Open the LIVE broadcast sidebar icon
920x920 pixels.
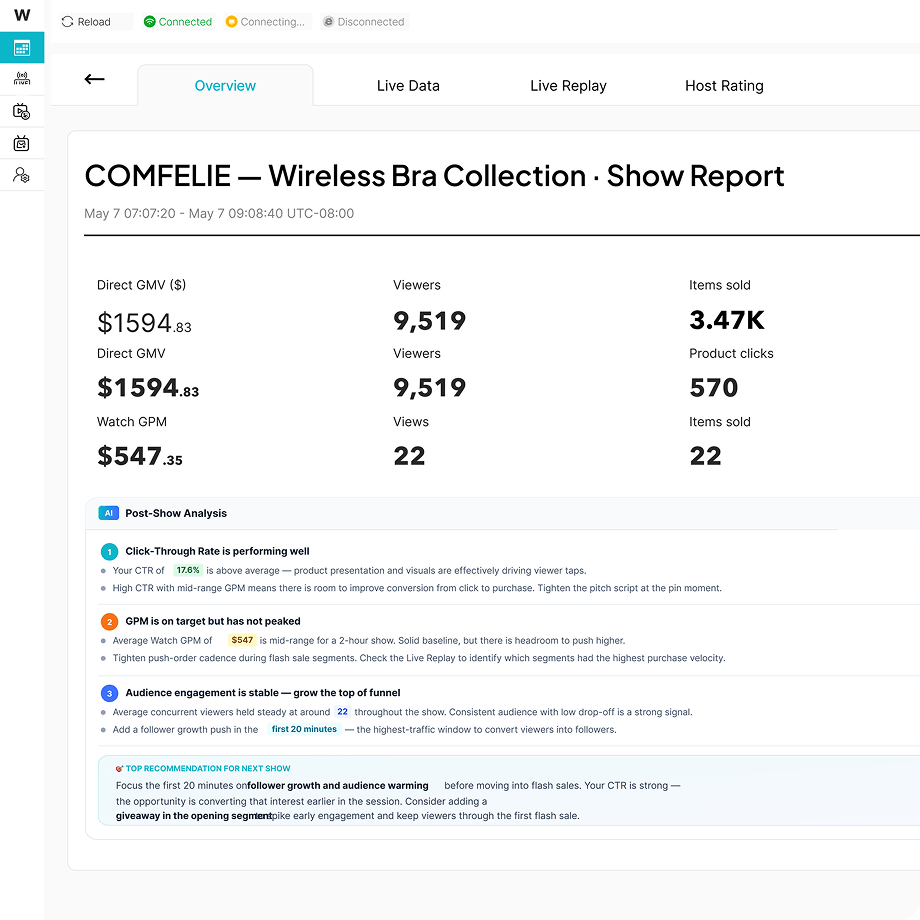tap(22, 79)
